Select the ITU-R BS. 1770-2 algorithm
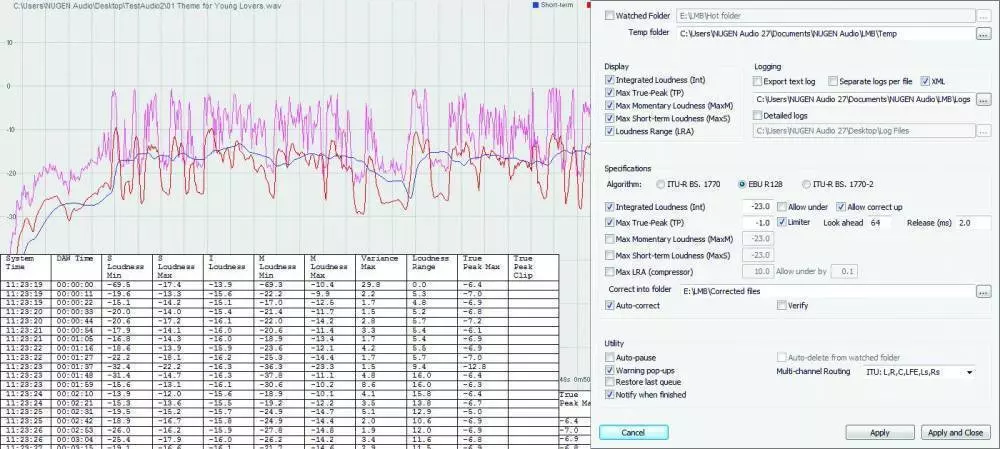 pos(807,184)
